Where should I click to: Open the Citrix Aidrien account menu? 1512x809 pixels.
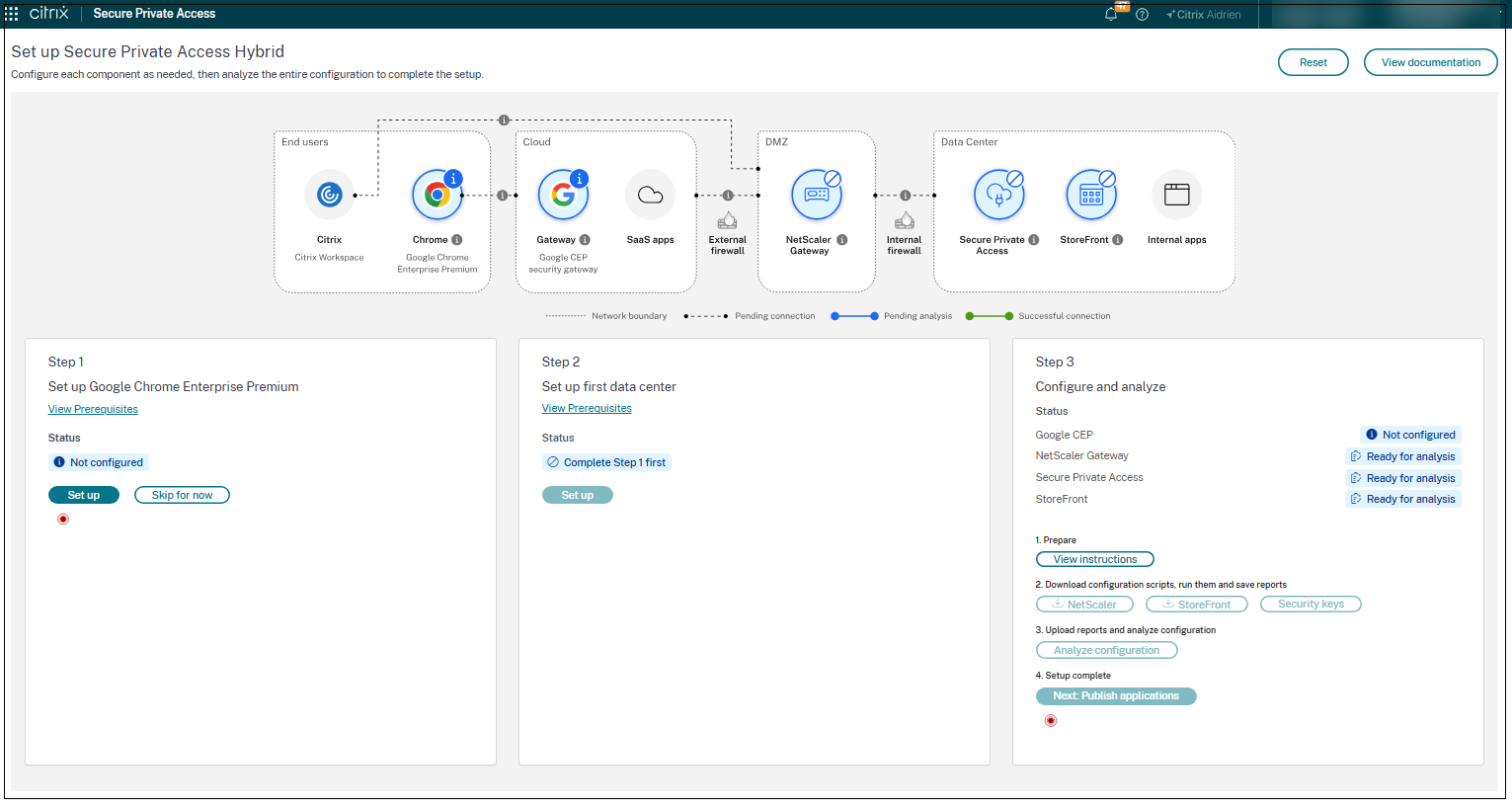(1204, 15)
